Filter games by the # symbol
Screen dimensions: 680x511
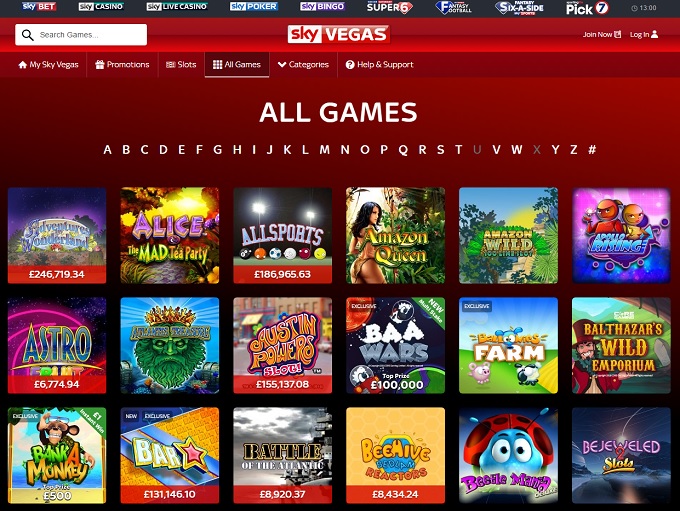click(592, 150)
